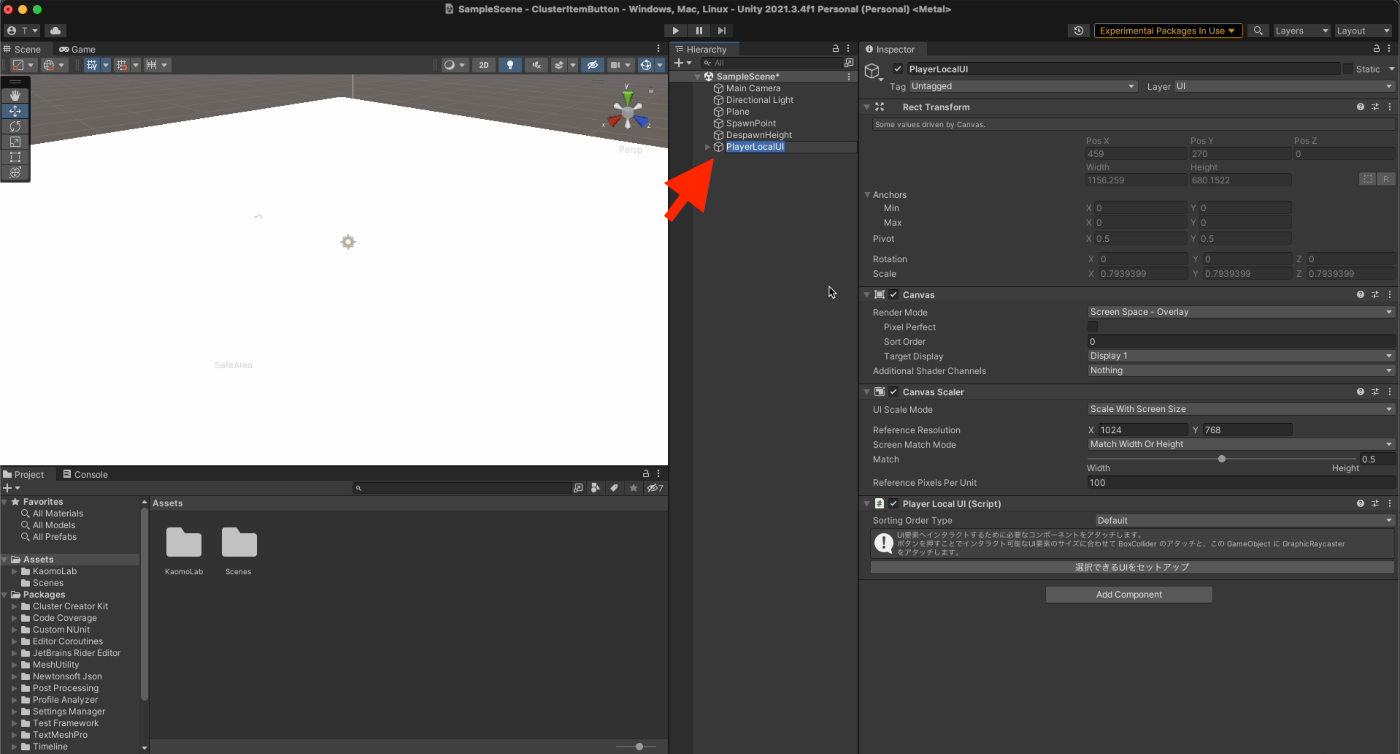The image size is (1400, 754).
Task: Switch to the Game tab
Action: (77, 49)
